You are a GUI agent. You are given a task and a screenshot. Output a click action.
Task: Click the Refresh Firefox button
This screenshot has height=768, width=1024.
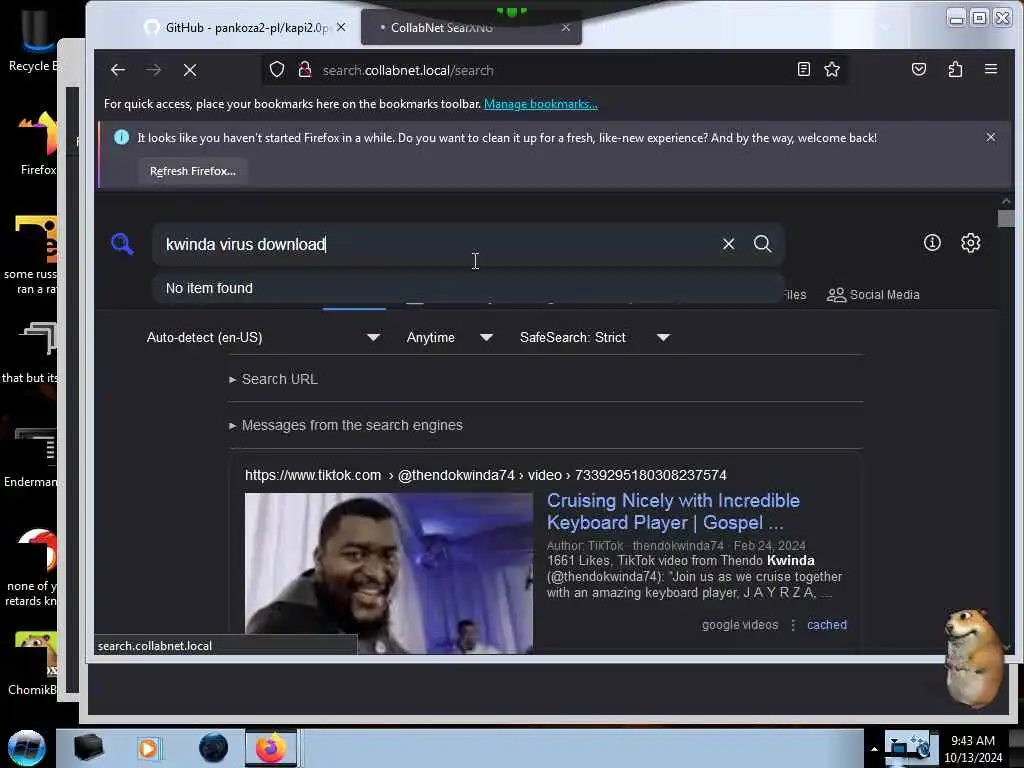coord(193,171)
